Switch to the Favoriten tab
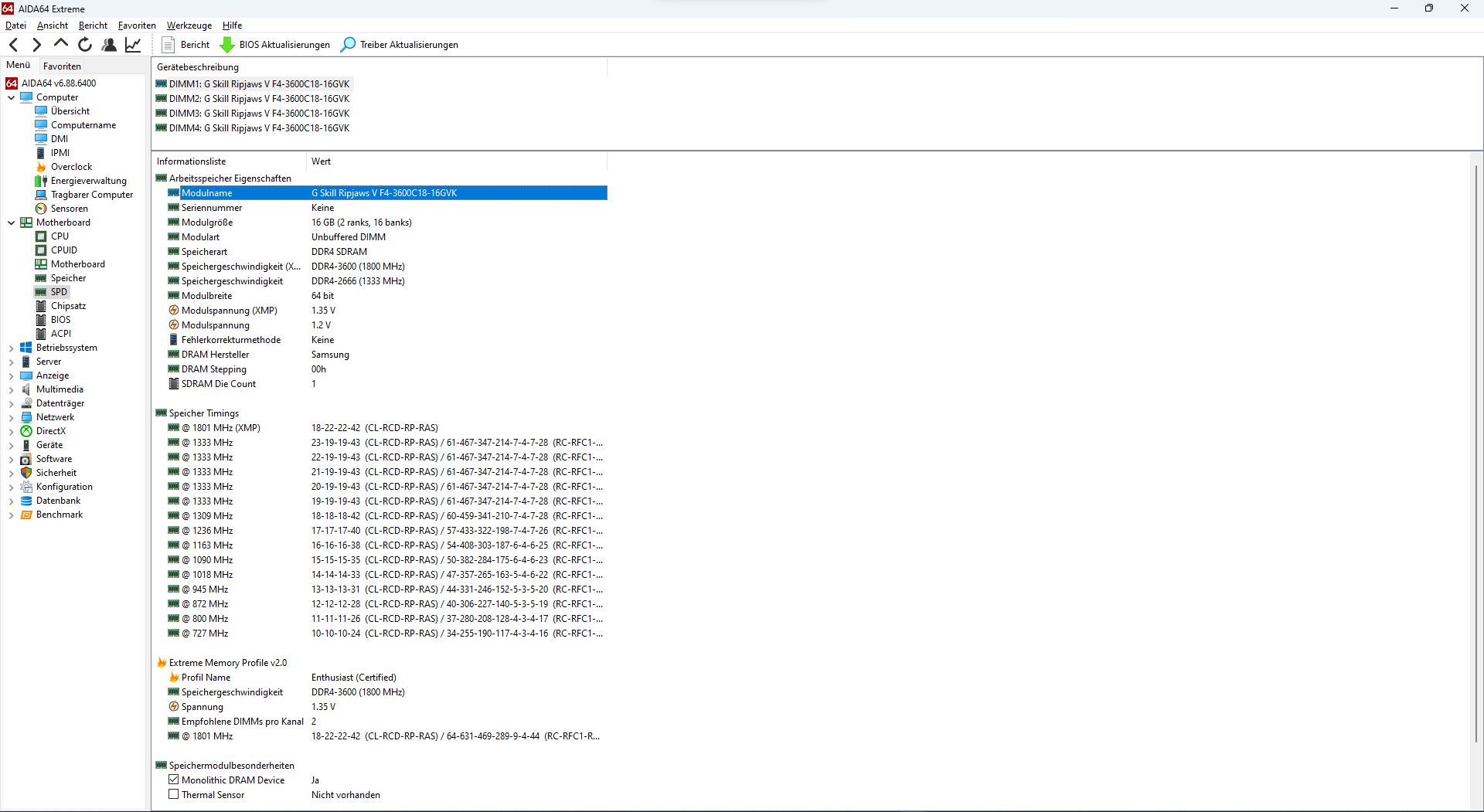Screen dimensions: 1484x812 (62, 66)
